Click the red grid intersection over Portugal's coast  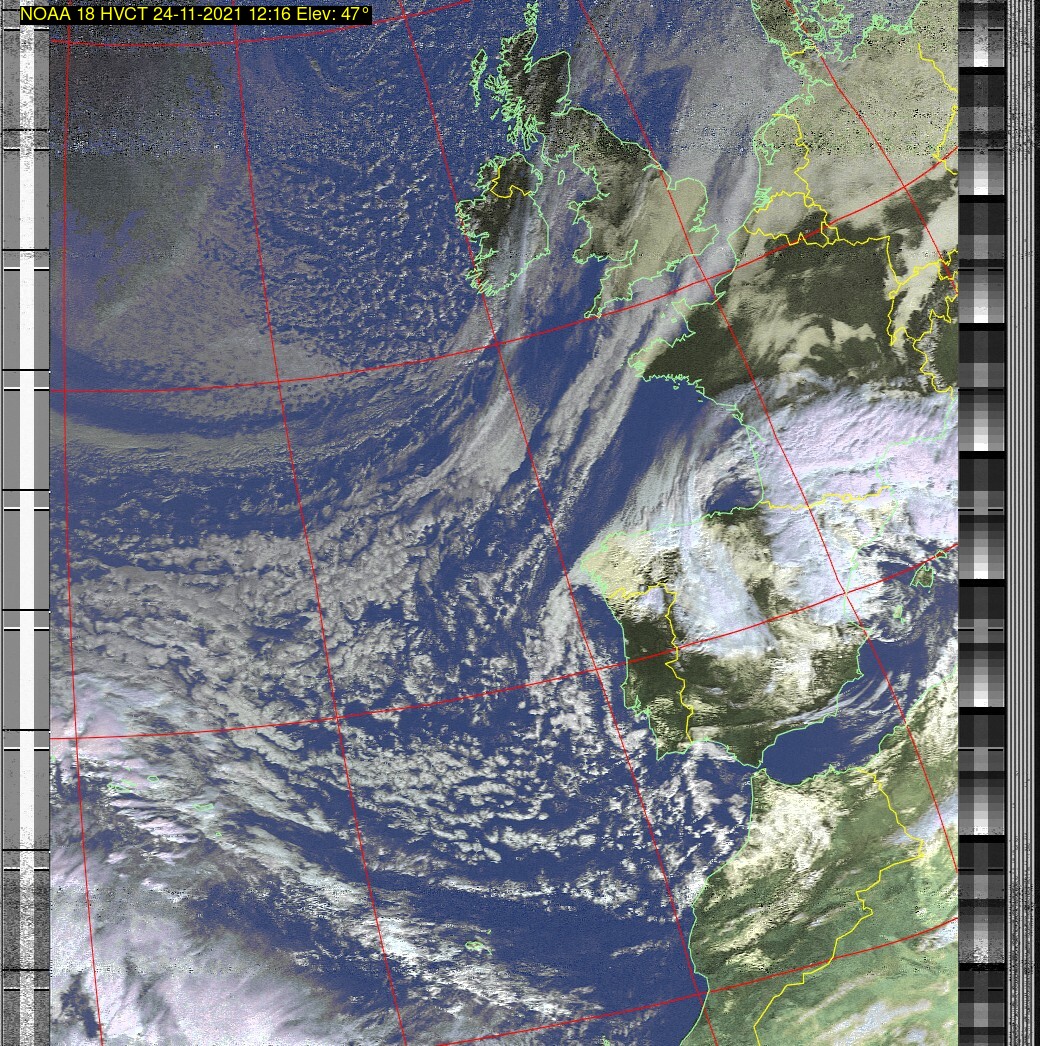[598, 668]
